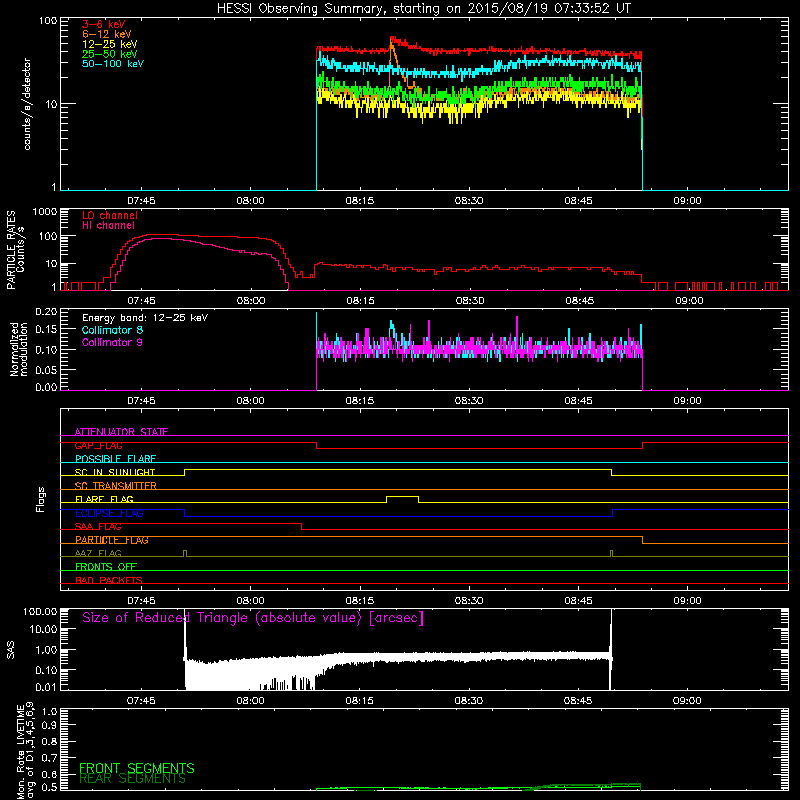This screenshot has height=800, width=800.
Task: Select the Collimator 9 legend label
Action: [x=112, y=342]
